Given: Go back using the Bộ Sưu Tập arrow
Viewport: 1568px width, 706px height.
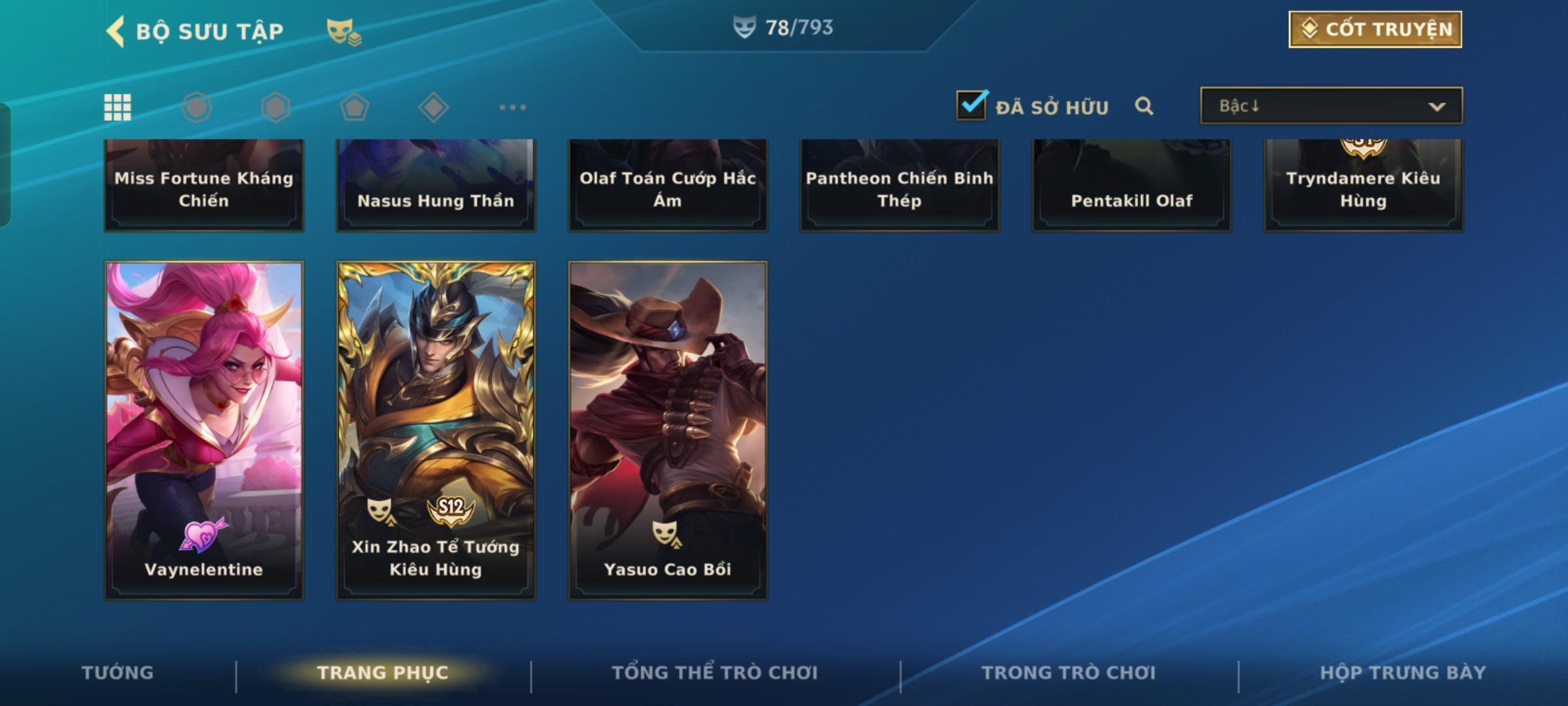Looking at the screenshot, I should tap(116, 31).
